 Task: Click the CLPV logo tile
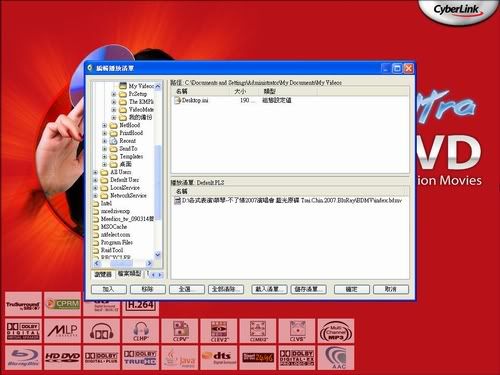pyautogui.click(x=180, y=331)
